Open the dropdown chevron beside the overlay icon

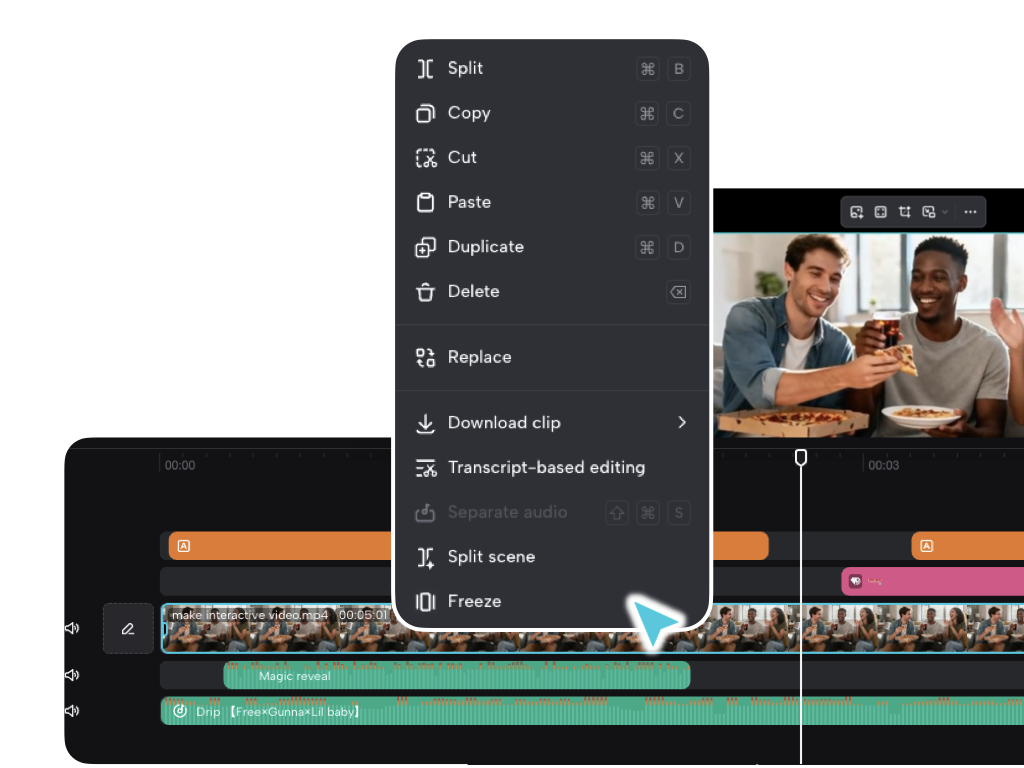click(x=946, y=212)
